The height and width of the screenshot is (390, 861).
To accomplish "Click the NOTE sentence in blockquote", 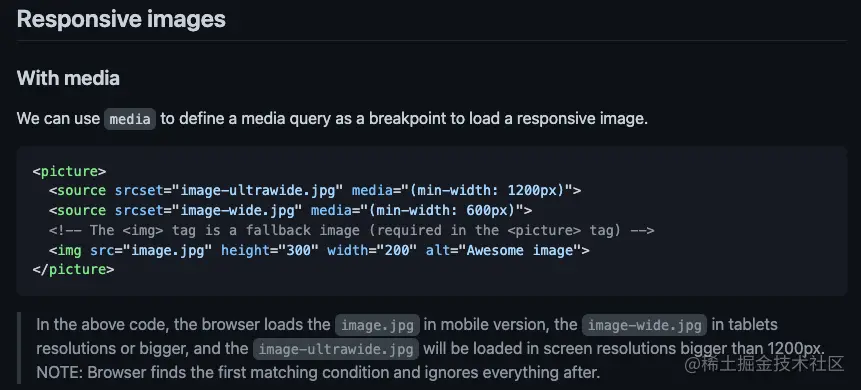I will point(318,373).
